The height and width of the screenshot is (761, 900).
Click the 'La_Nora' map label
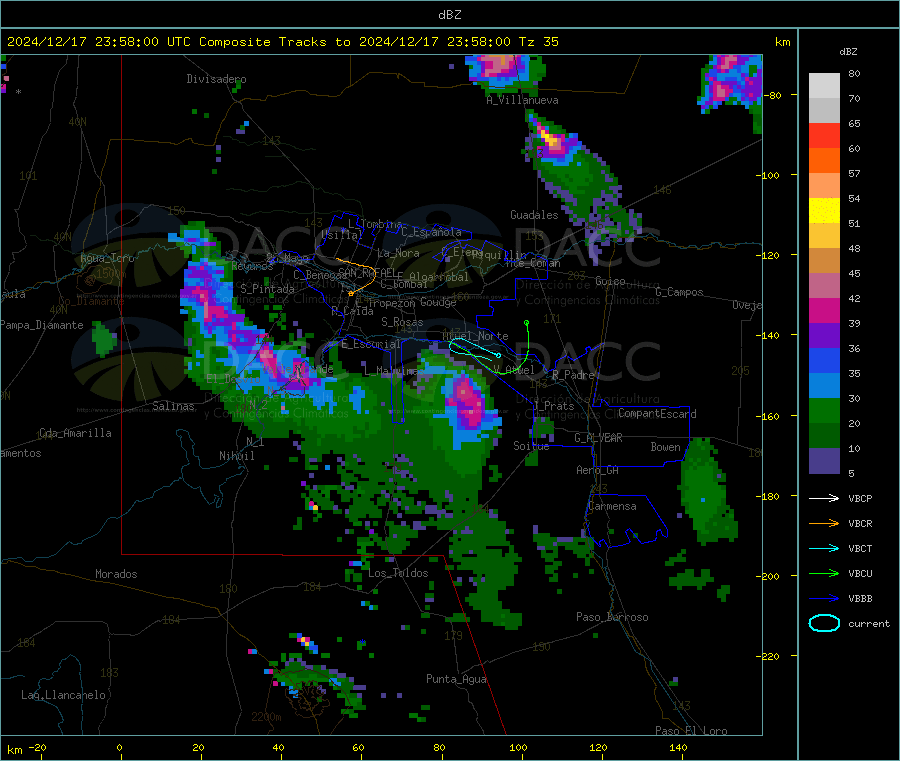pos(398,253)
